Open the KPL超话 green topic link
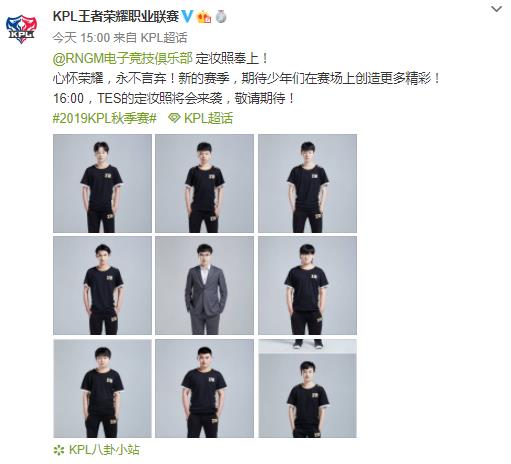Screen dimensions: 511x464 click(x=208, y=118)
